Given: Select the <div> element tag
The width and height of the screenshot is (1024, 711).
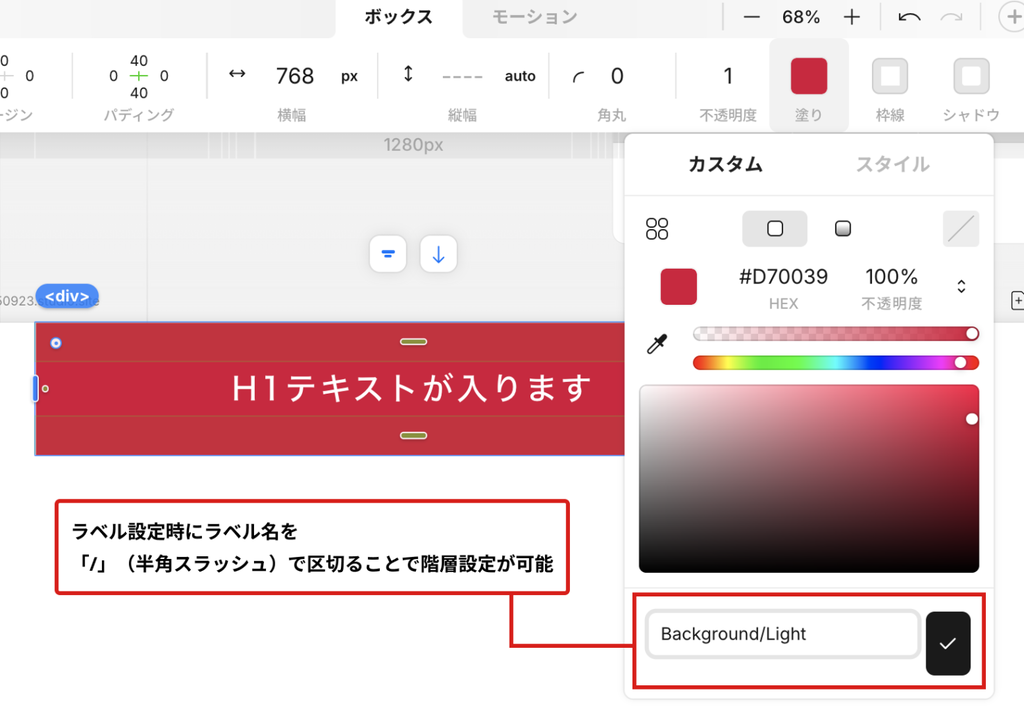Looking at the screenshot, I should tap(67, 297).
